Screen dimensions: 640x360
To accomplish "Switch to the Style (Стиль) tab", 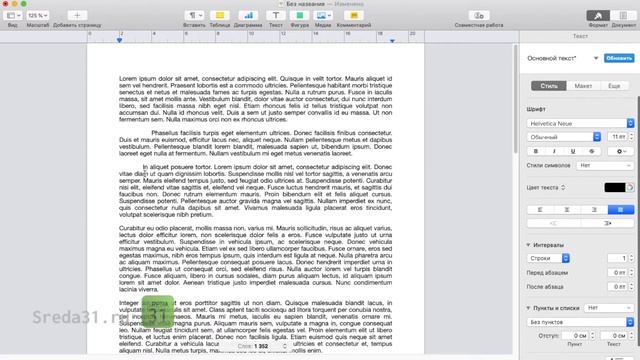I will click(x=549, y=86).
